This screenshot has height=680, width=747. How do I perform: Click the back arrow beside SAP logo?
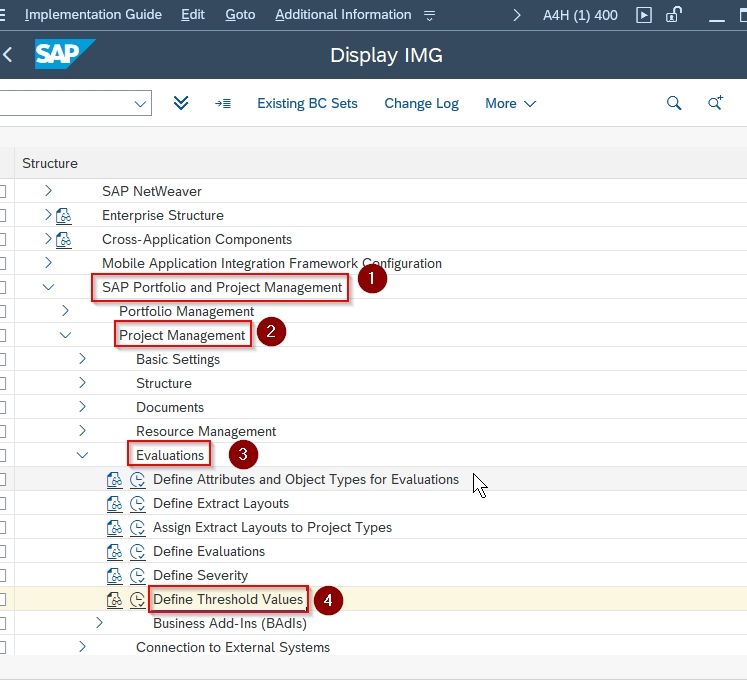[x=7, y=54]
